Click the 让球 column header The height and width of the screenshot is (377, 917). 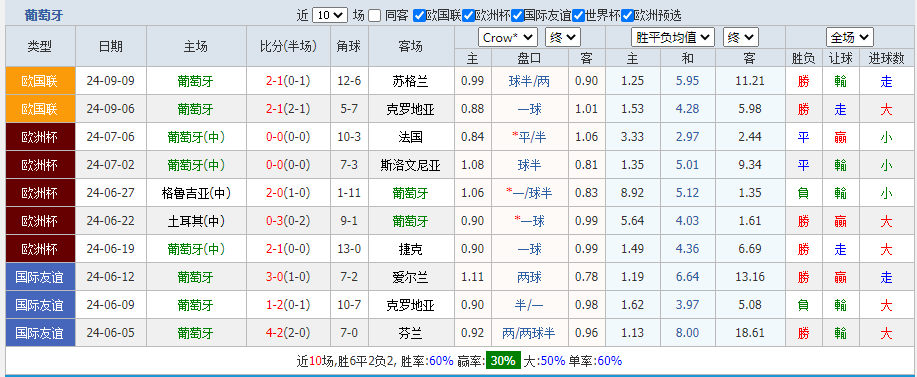point(840,58)
